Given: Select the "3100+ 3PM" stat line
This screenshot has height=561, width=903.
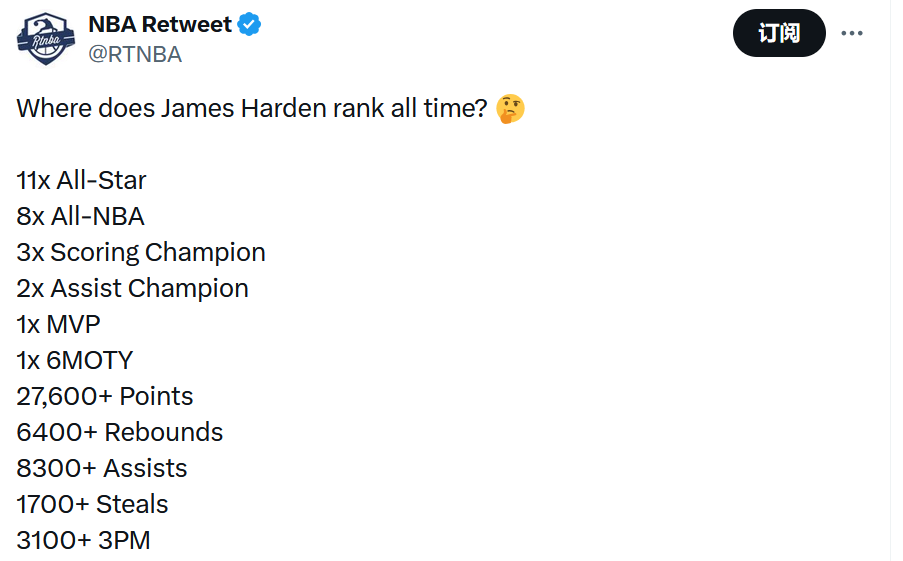Looking at the screenshot, I should pyautogui.click(x=83, y=540).
